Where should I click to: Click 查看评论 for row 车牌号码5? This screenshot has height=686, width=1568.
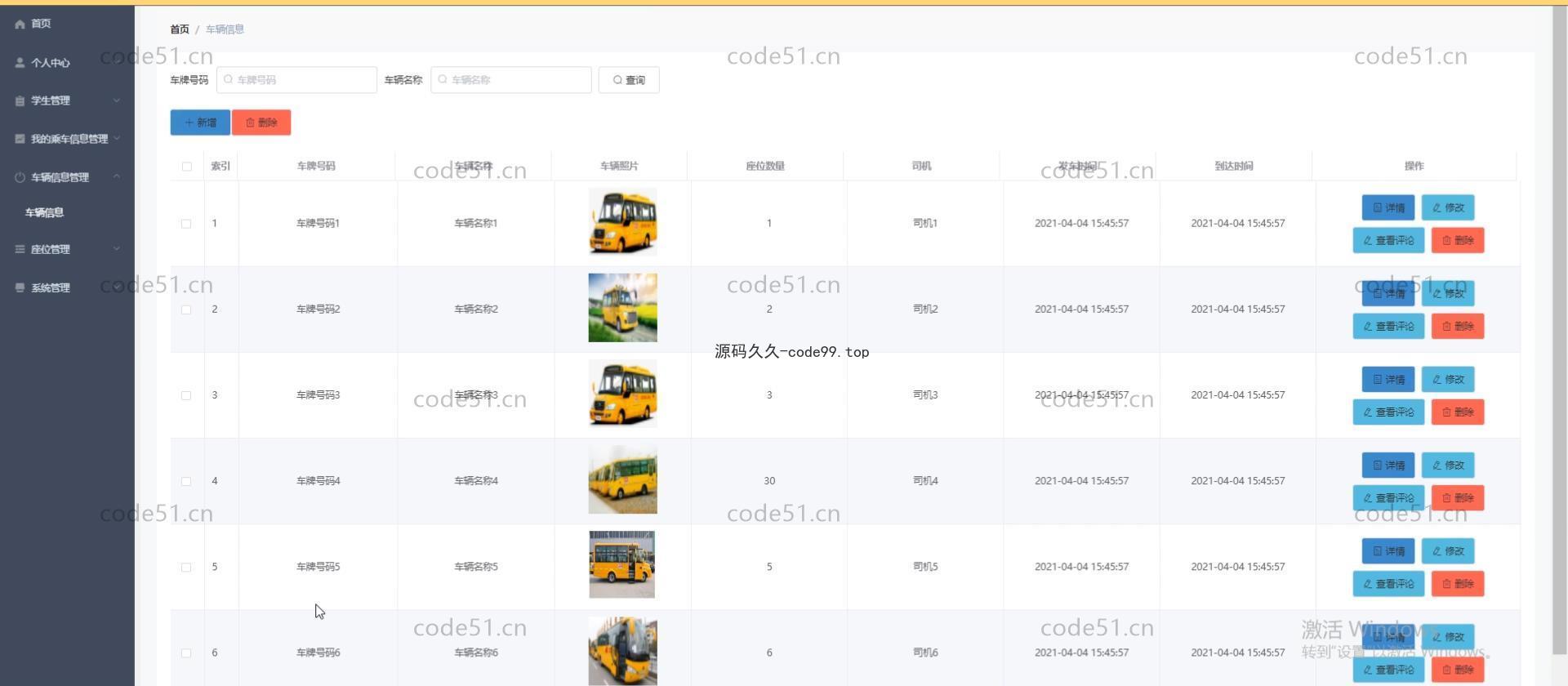click(1388, 583)
